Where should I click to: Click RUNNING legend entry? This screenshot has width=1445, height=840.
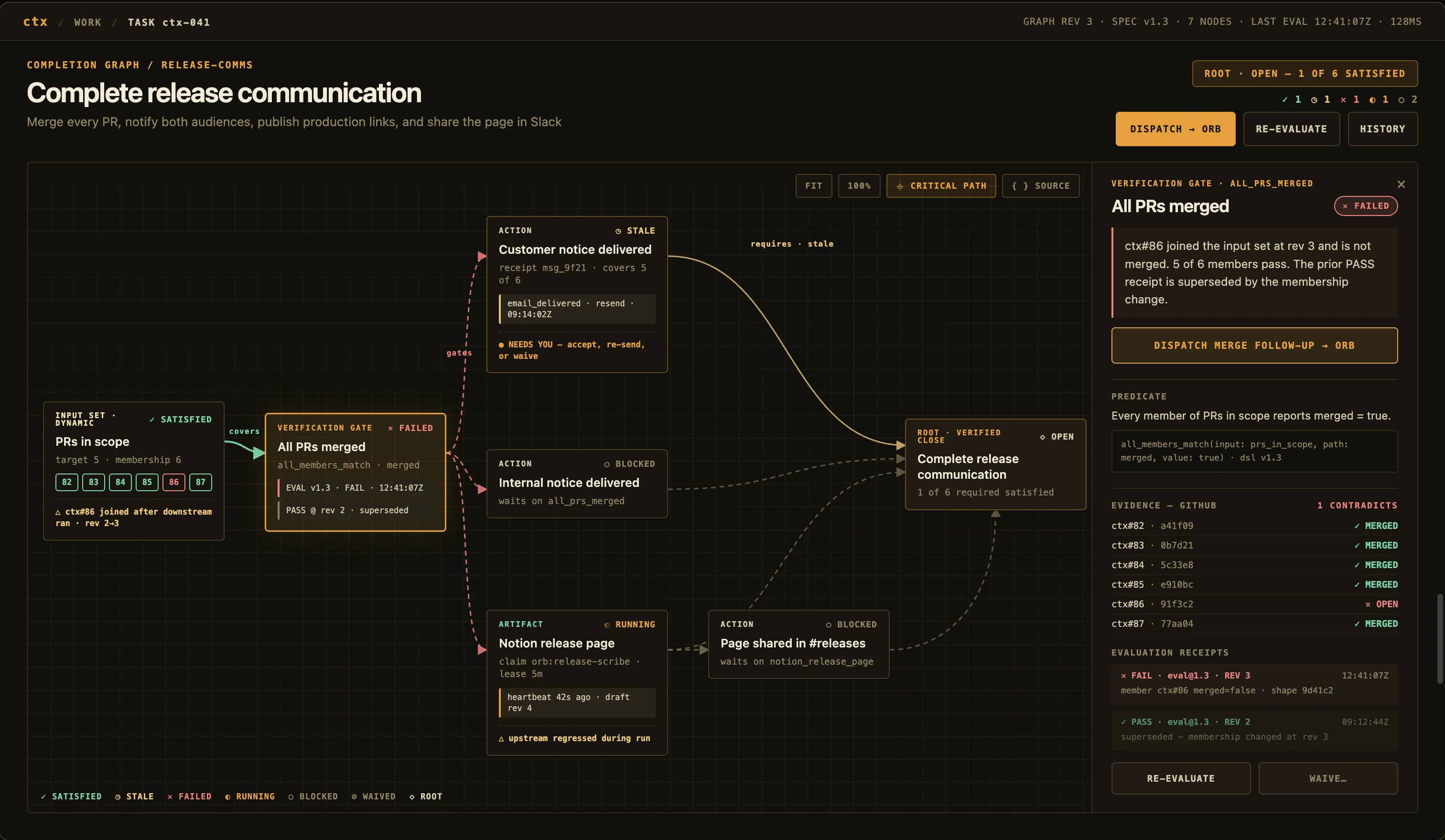tap(249, 797)
